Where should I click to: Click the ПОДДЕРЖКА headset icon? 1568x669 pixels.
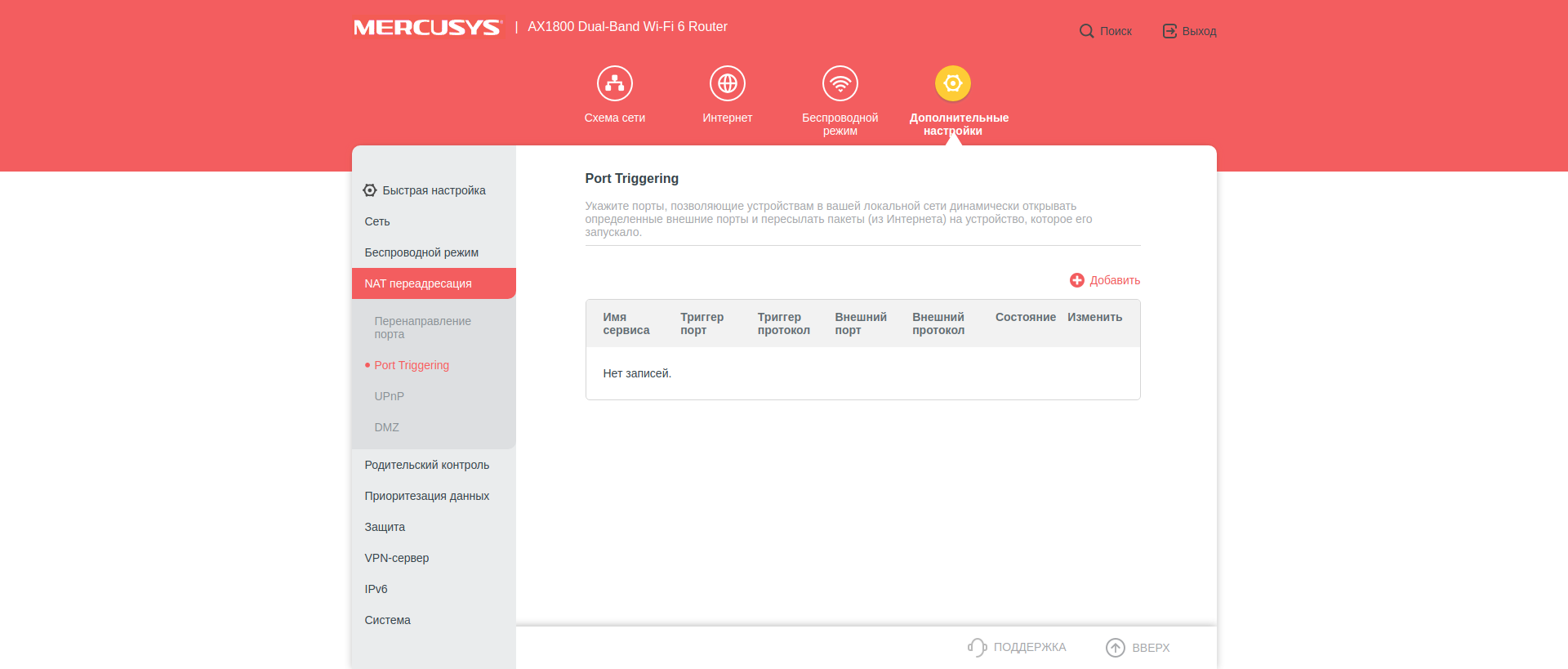pyautogui.click(x=977, y=647)
